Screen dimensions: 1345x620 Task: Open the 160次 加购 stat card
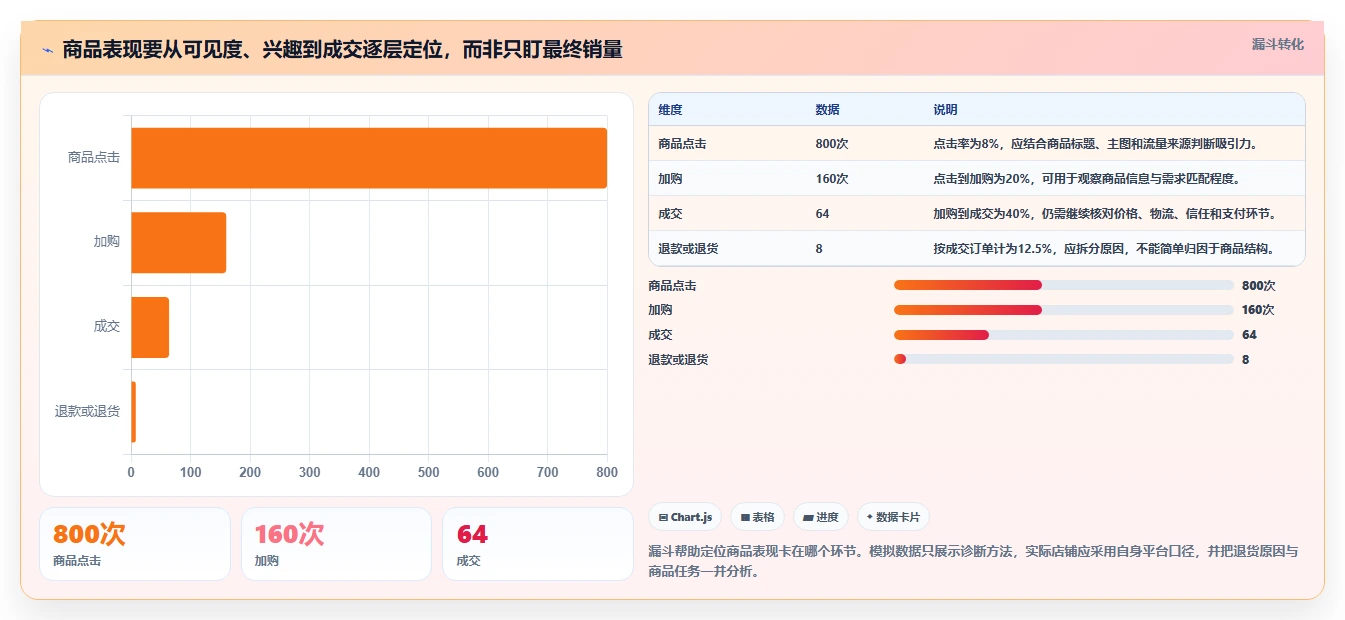(336, 544)
